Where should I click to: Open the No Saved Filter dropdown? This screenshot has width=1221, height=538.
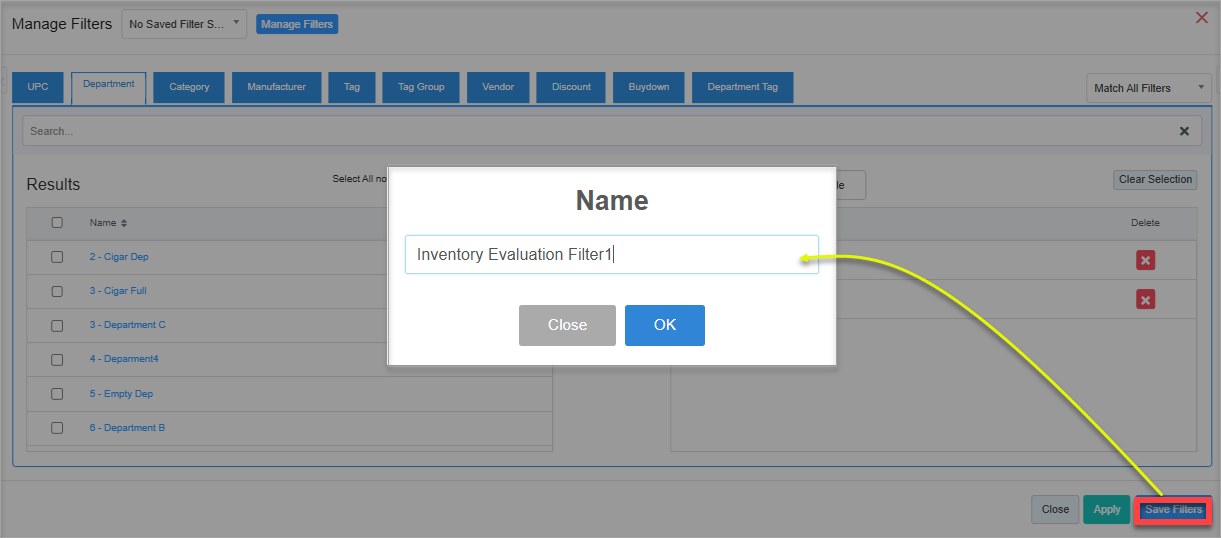(x=184, y=24)
